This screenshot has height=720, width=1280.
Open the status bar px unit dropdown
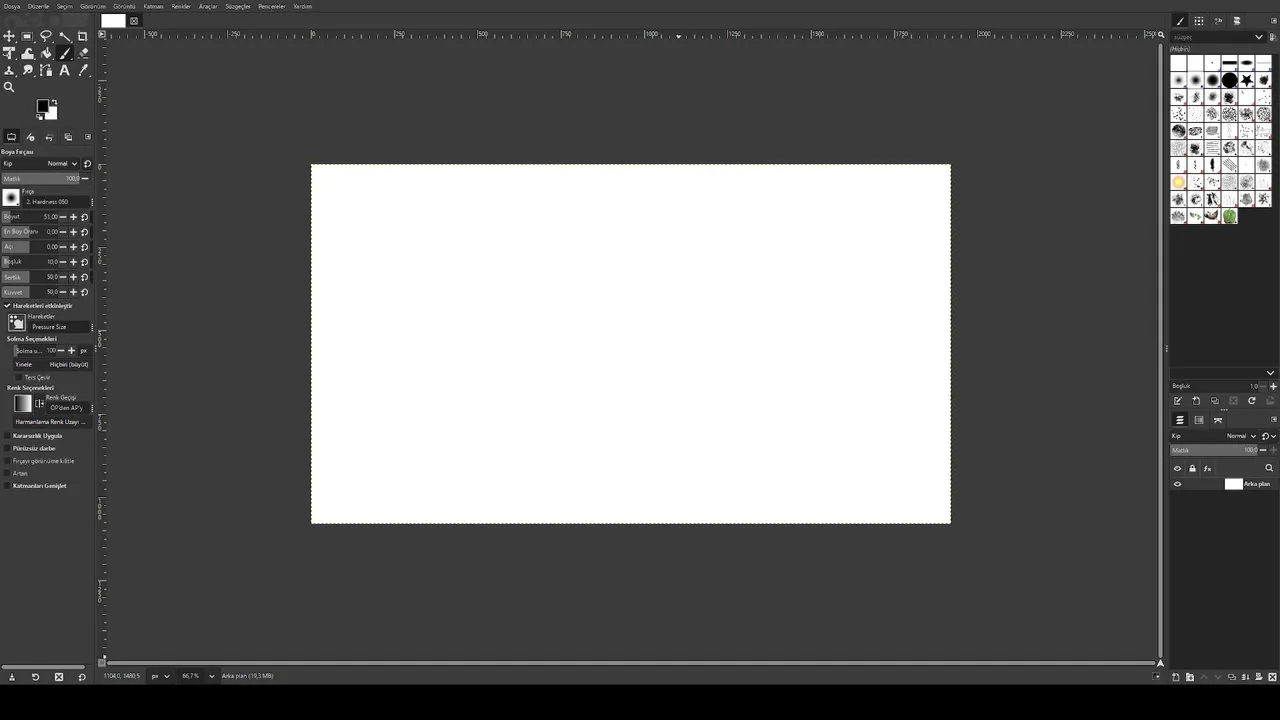160,676
